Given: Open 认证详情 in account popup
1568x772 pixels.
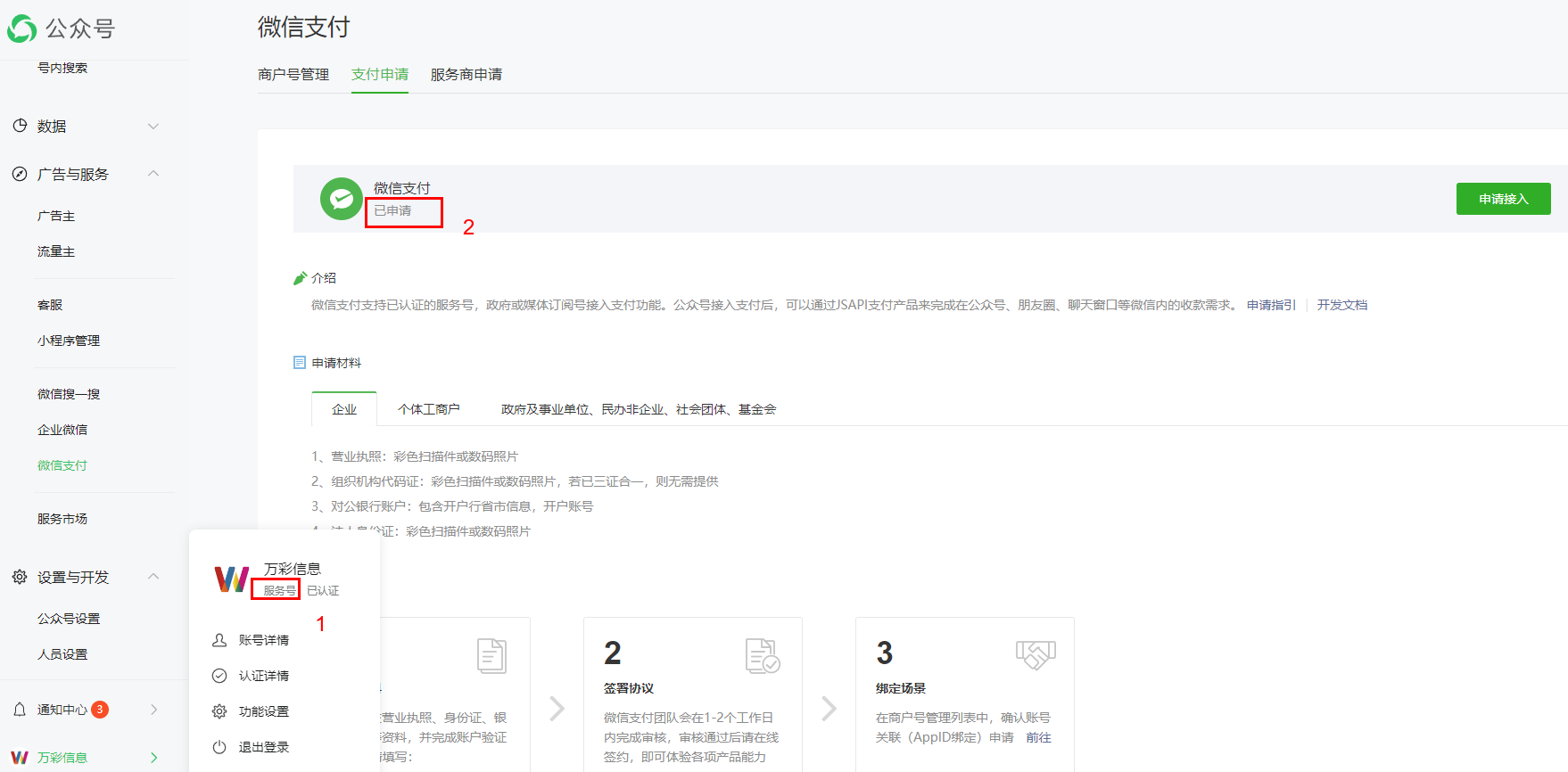Looking at the screenshot, I should (x=263, y=676).
